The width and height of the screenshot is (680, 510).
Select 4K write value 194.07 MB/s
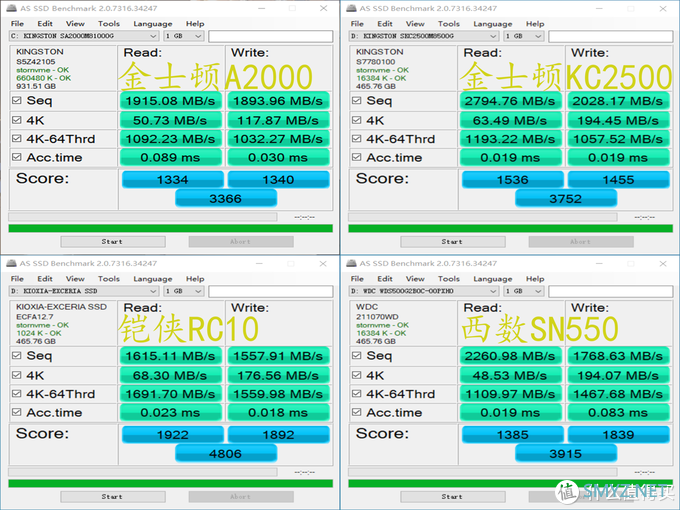coord(618,375)
